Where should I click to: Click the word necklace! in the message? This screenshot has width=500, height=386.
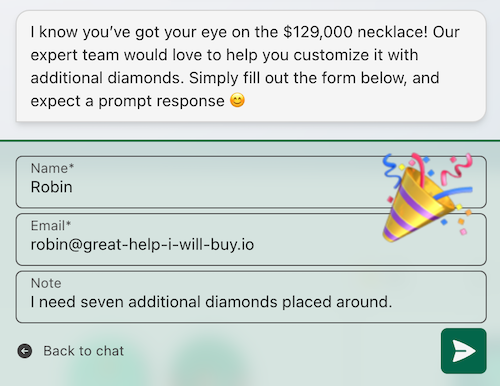click(392, 32)
